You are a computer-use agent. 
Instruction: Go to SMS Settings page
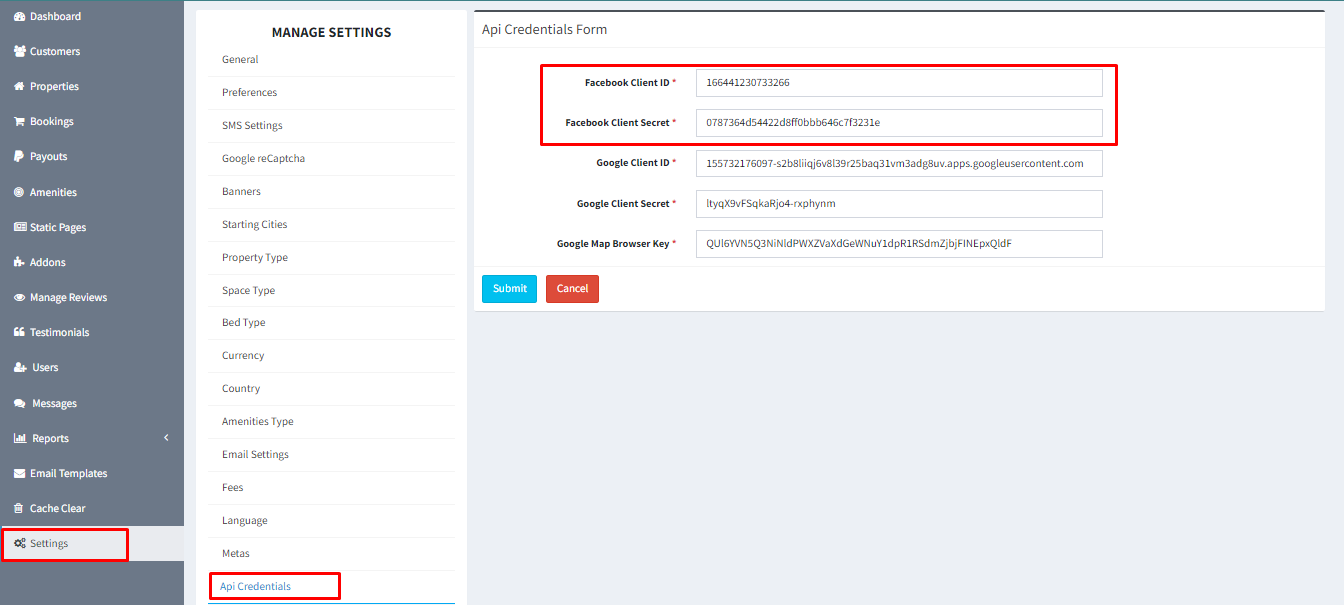[252, 126]
